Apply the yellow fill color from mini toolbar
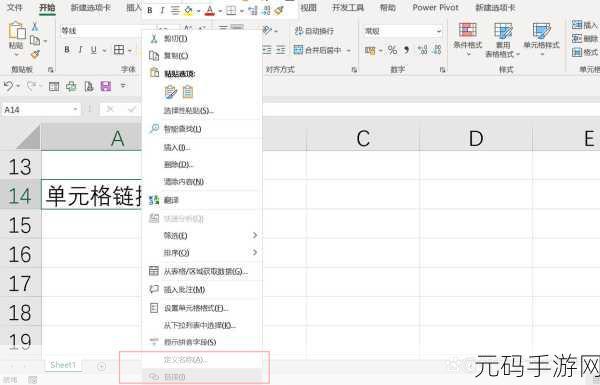Image resolution: width=600 pixels, height=385 pixels. coord(188,10)
